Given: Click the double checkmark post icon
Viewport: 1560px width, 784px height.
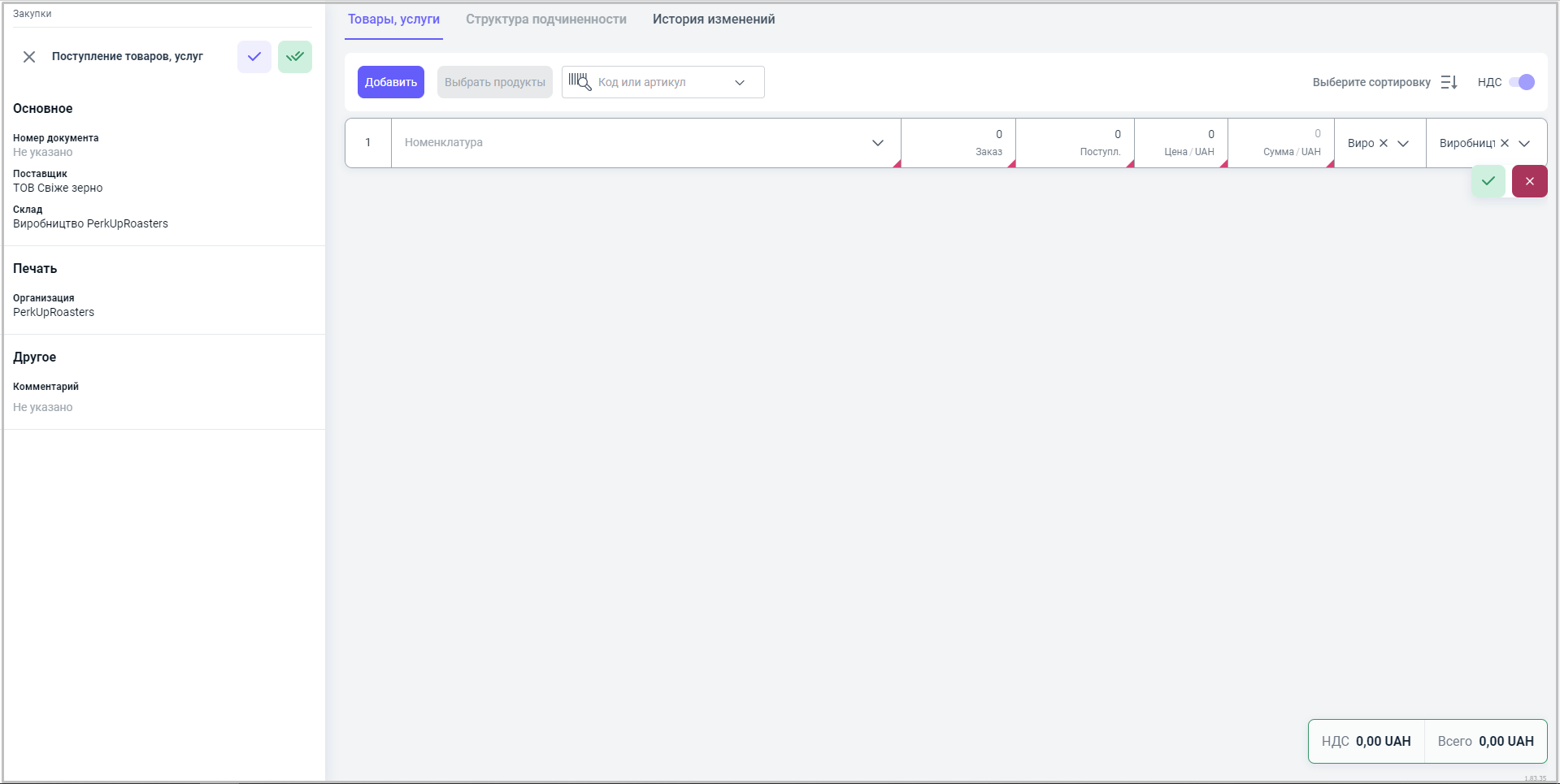Looking at the screenshot, I should 295,57.
